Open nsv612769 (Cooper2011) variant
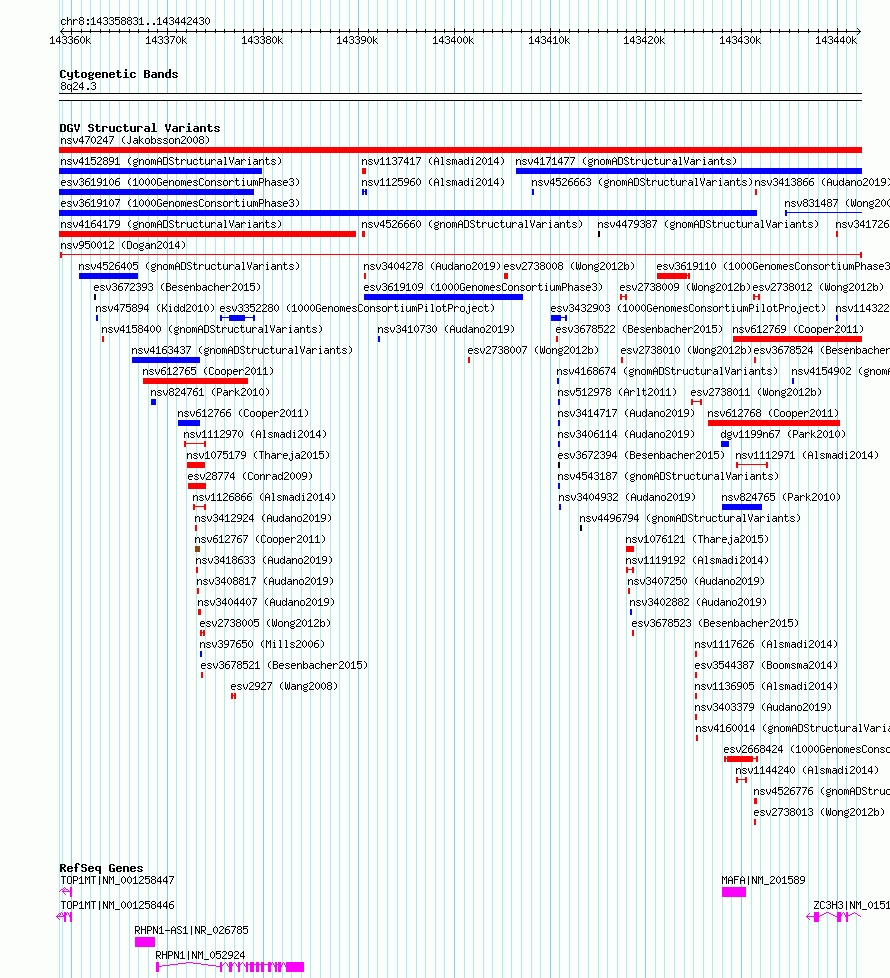Screen dimensions: 890x978 pos(798,329)
